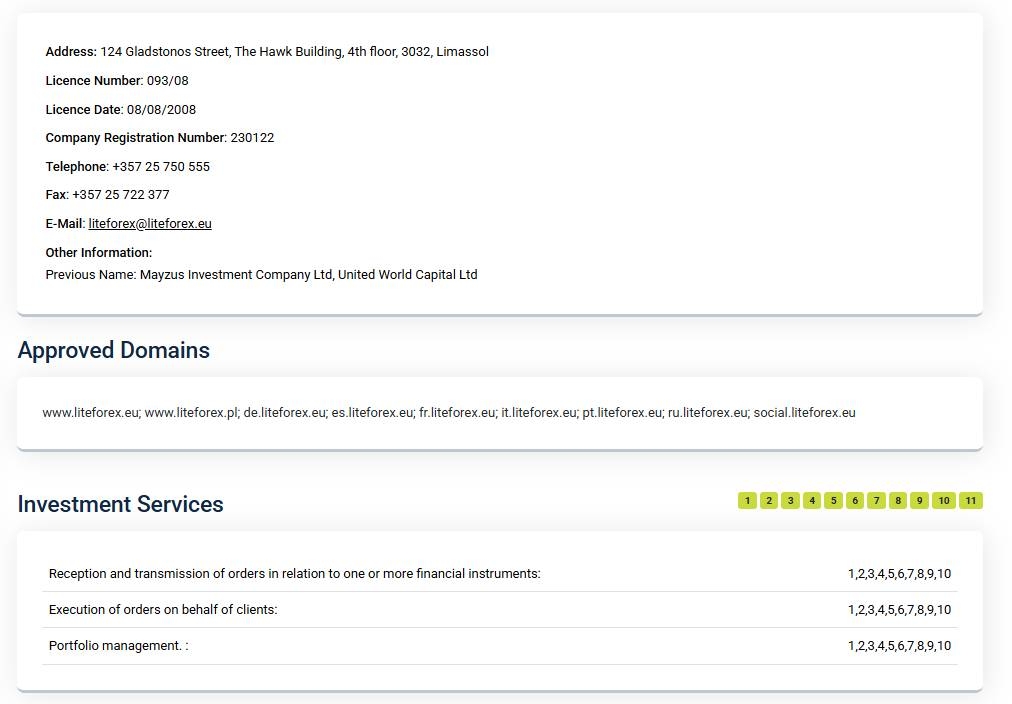Click the number 8 legend badge
Image resolution: width=1012 pixels, height=704 pixels.
tap(898, 501)
